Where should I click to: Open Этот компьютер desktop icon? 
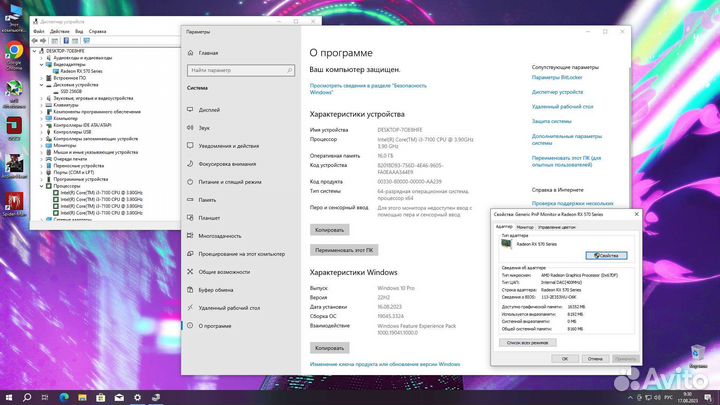click(x=14, y=18)
